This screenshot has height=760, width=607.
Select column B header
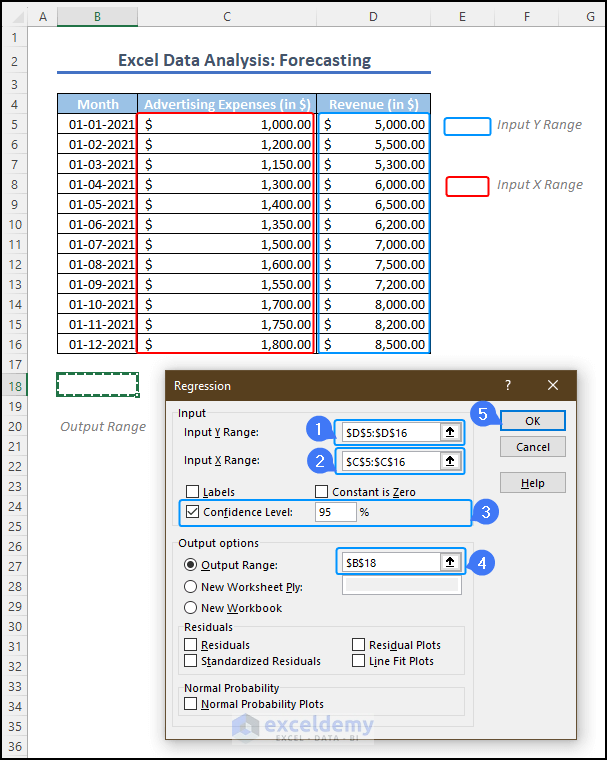tap(97, 17)
